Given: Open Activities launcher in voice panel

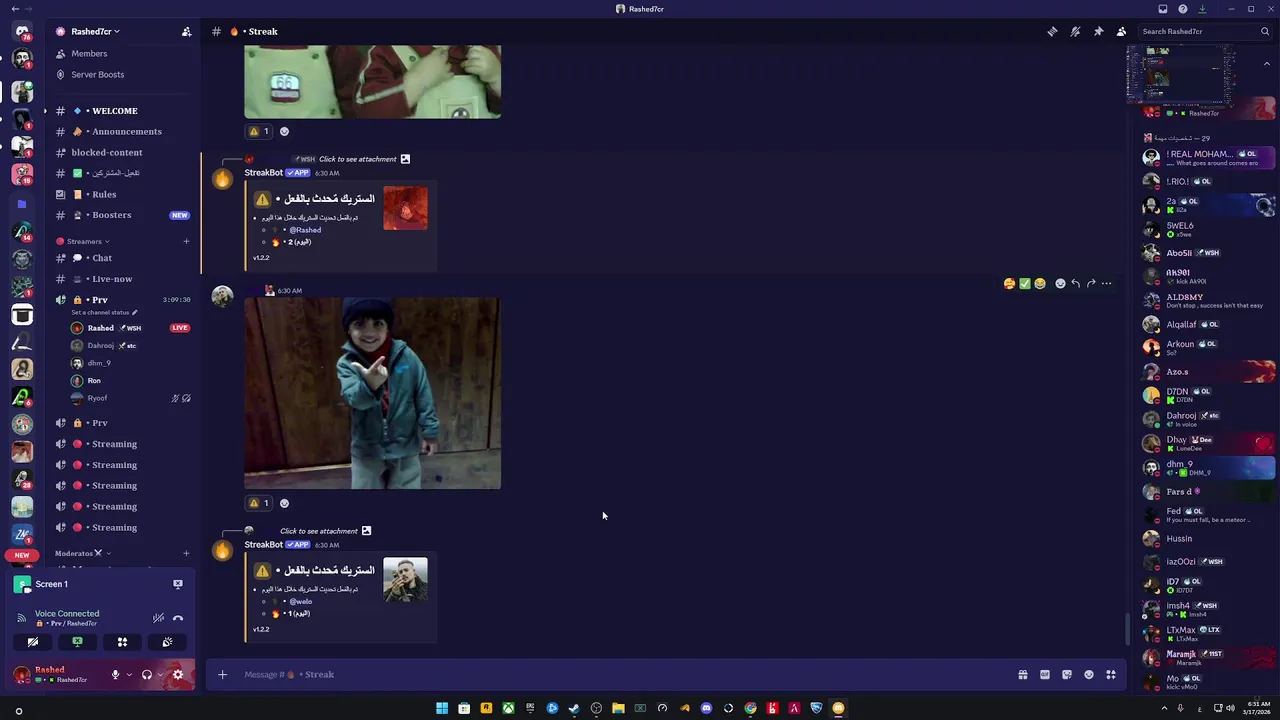Looking at the screenshot, I should click(x=122, y=642).
